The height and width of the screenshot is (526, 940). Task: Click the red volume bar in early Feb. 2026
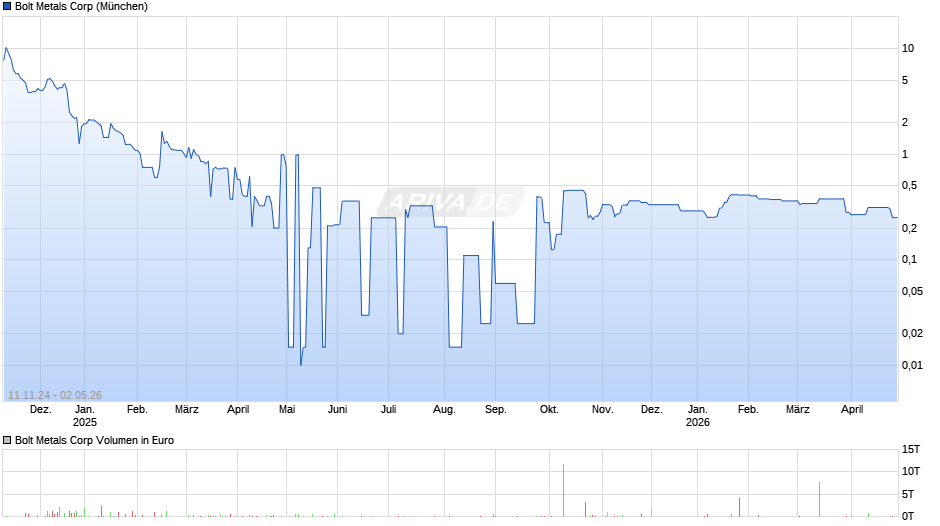pyautogui.click(x=740, y=507)
